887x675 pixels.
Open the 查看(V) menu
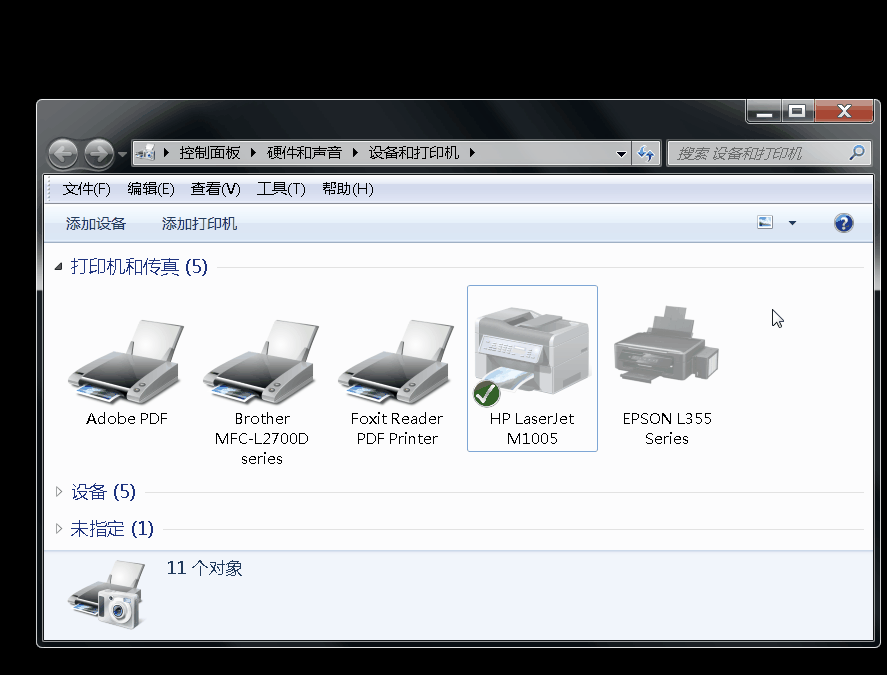[x=216, y=189]
